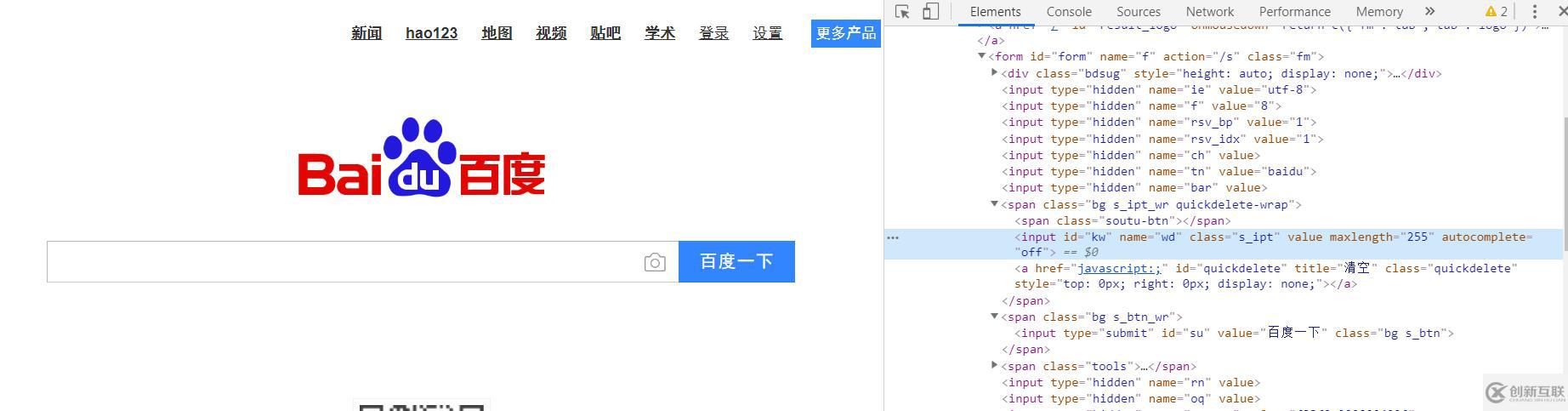
Task: Expand the span class="tools" node
Action: [994, 365]
